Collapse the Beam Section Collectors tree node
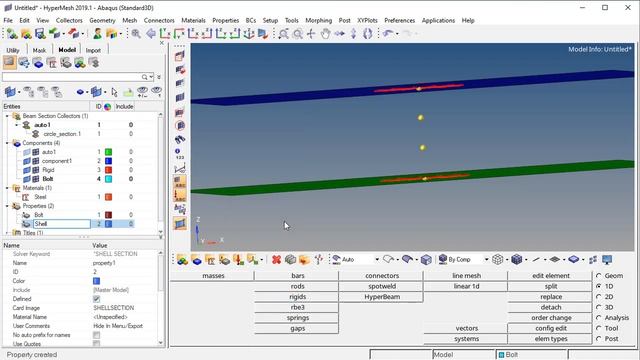640x360 pixels. point(7,116)
